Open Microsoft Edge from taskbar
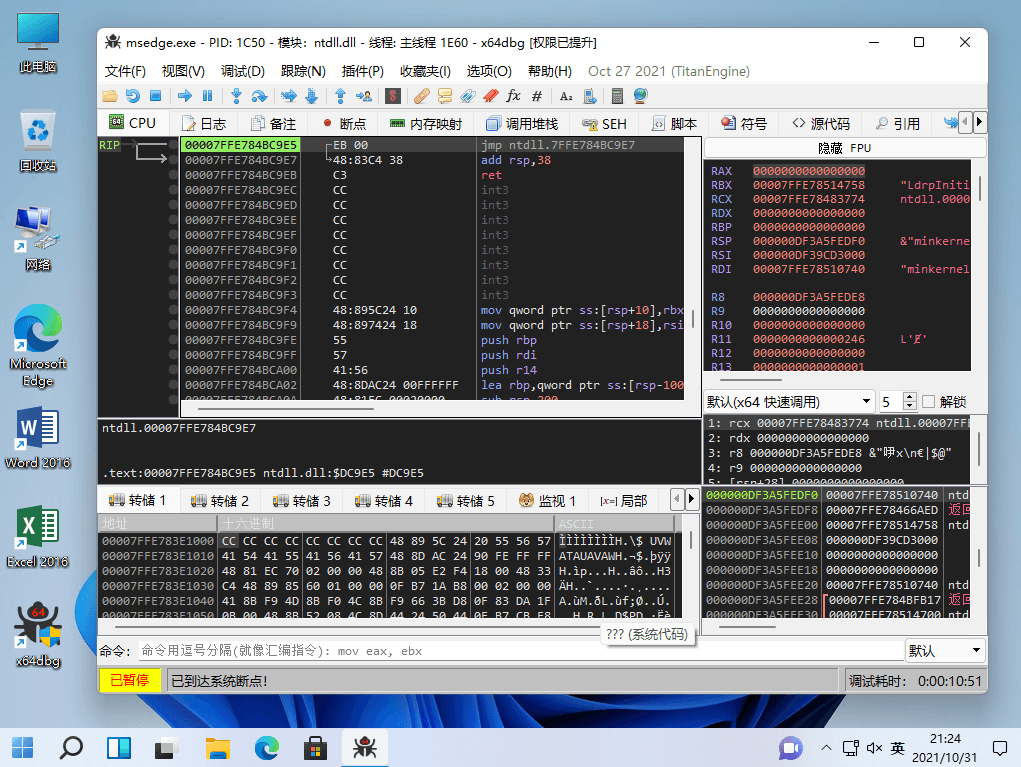The width and height of the screenshot is (1021, 767). (267, 748)
